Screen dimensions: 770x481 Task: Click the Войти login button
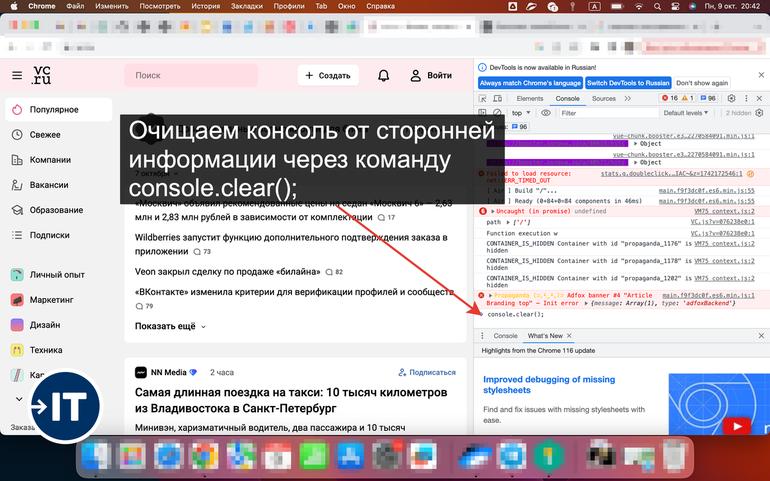pyautogui.click(x=431, y=75)
